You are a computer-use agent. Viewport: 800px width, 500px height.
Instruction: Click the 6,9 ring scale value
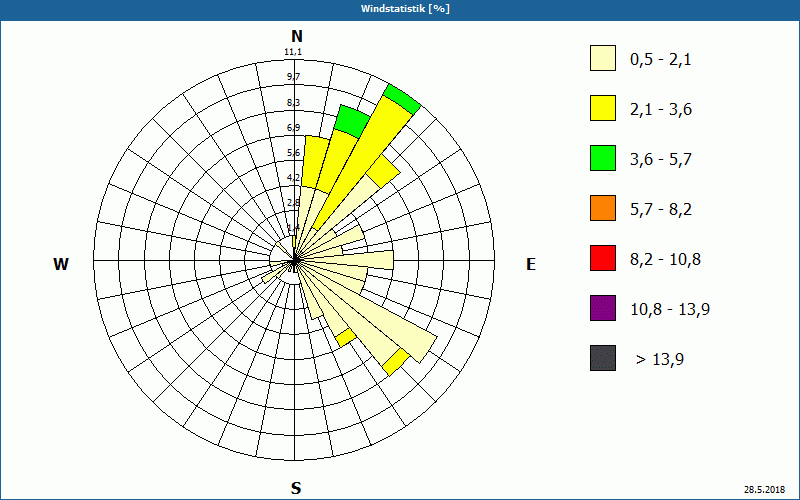click(x=293, y=128)
